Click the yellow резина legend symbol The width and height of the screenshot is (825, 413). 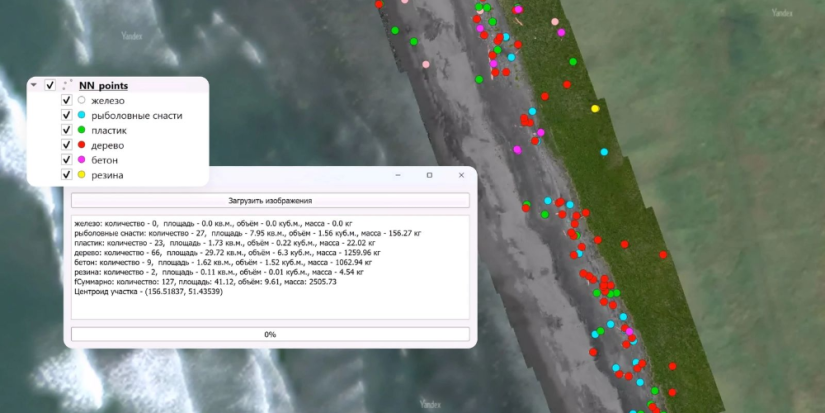tap(81, 174)
